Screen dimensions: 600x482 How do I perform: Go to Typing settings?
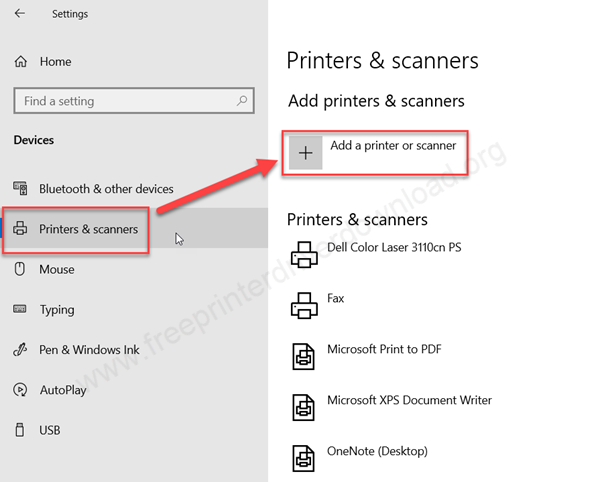click(57, 310)
